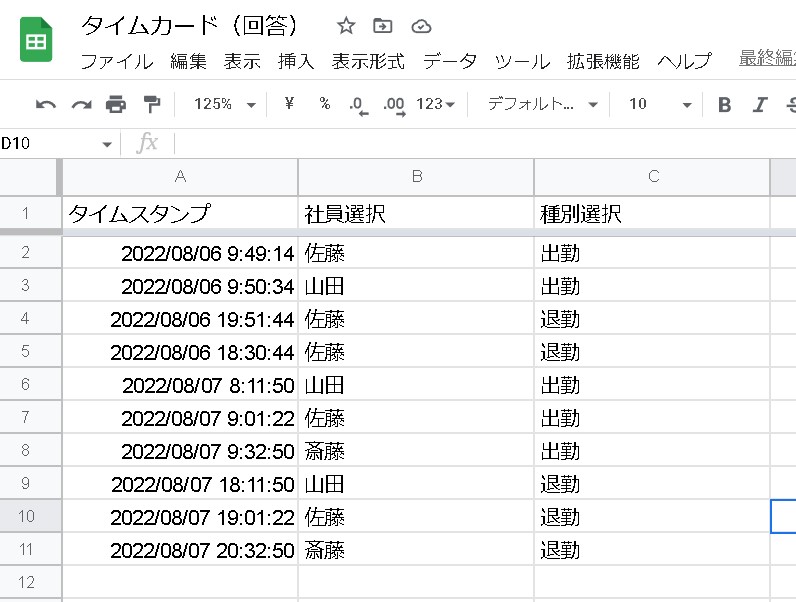Apply percent format button
The image size is (796, 602).
click(324, 105)
